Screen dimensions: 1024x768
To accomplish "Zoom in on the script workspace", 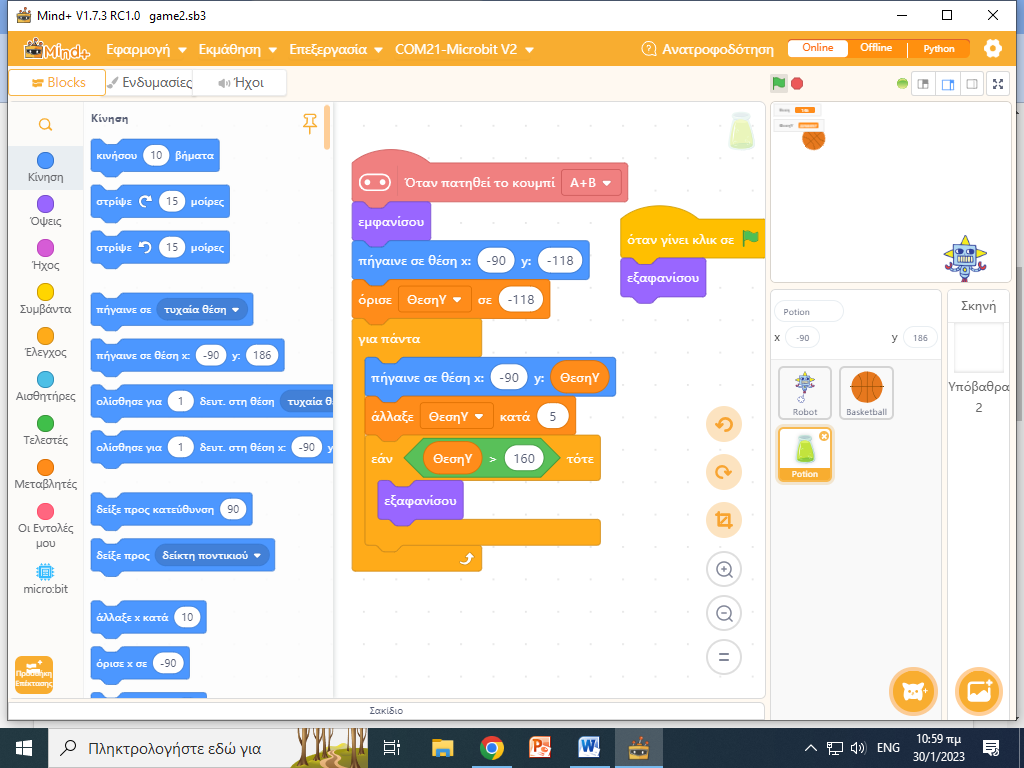I will (x=723, y=570).
